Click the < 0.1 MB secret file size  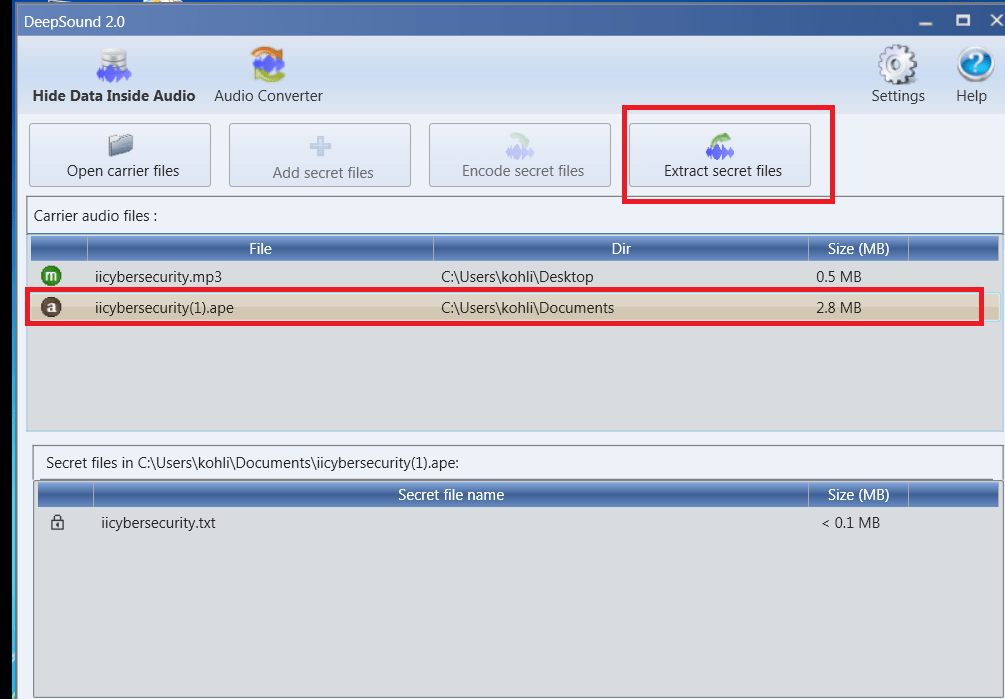[x=851, y=523]
